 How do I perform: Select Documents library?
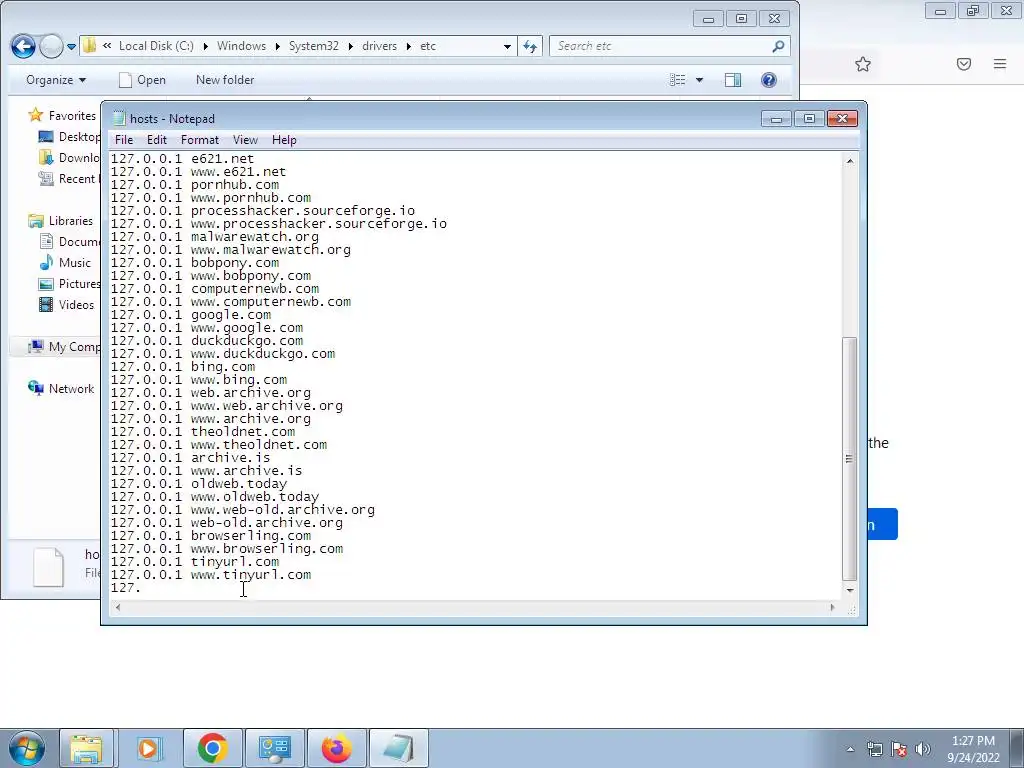coord(69,242)
